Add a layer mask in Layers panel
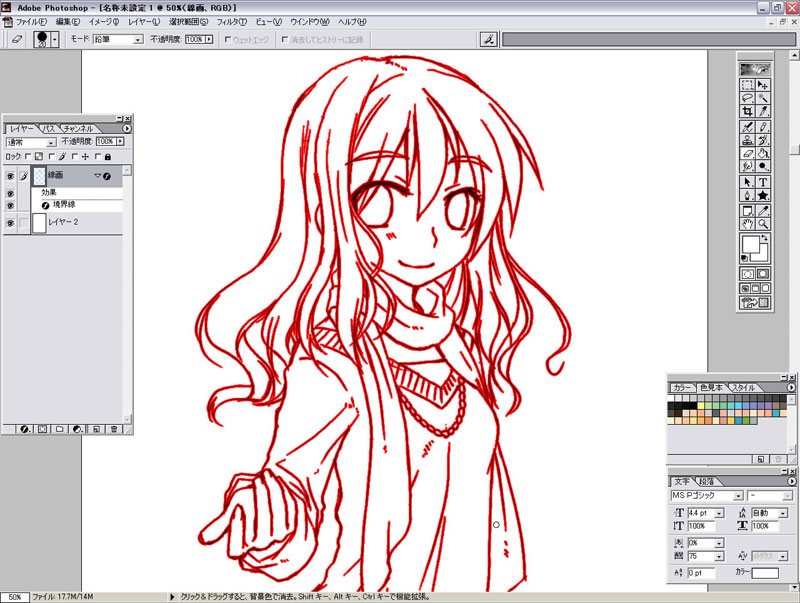The image size is (800, 603). (42, 429)
